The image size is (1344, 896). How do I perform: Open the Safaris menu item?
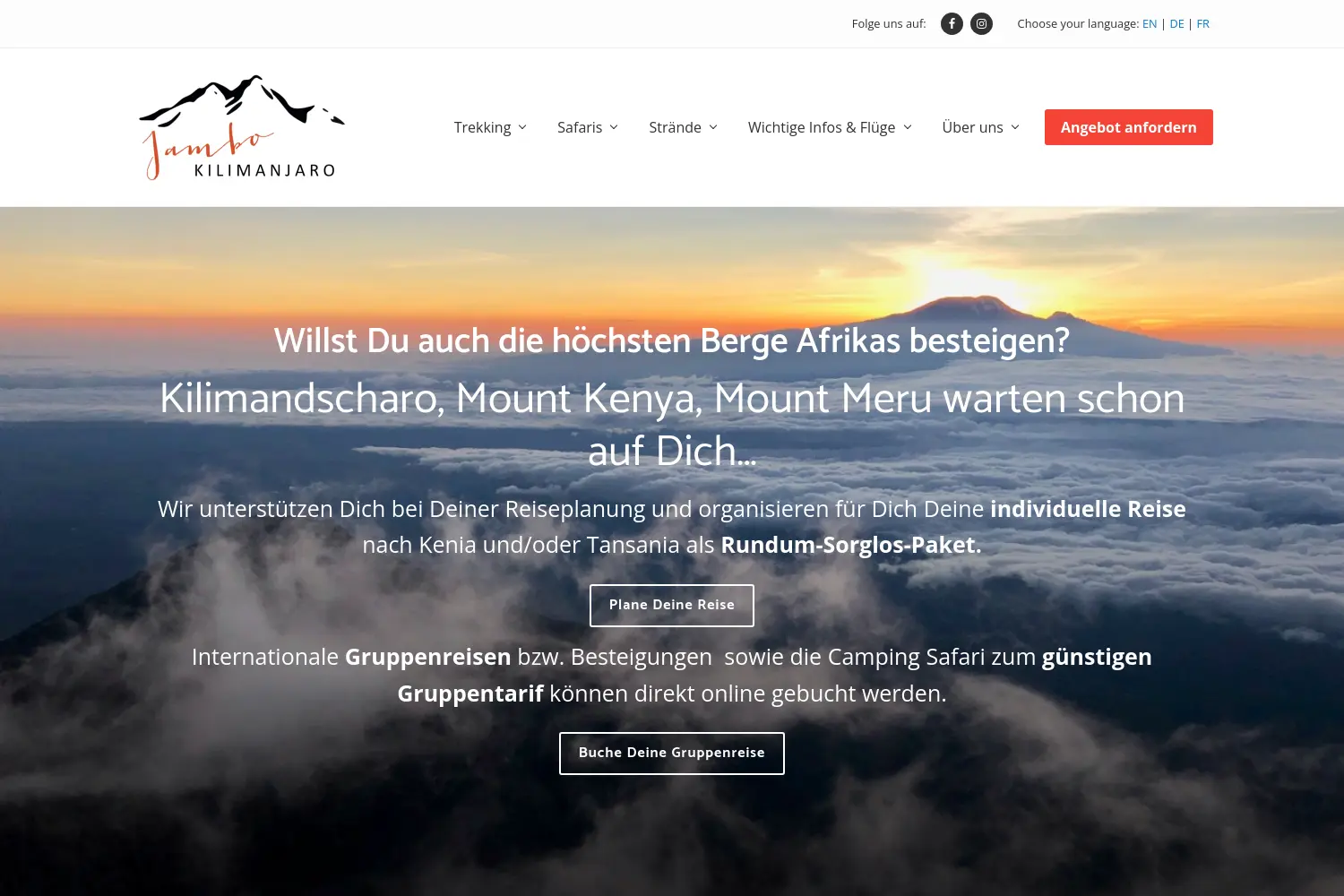point(580,127)
